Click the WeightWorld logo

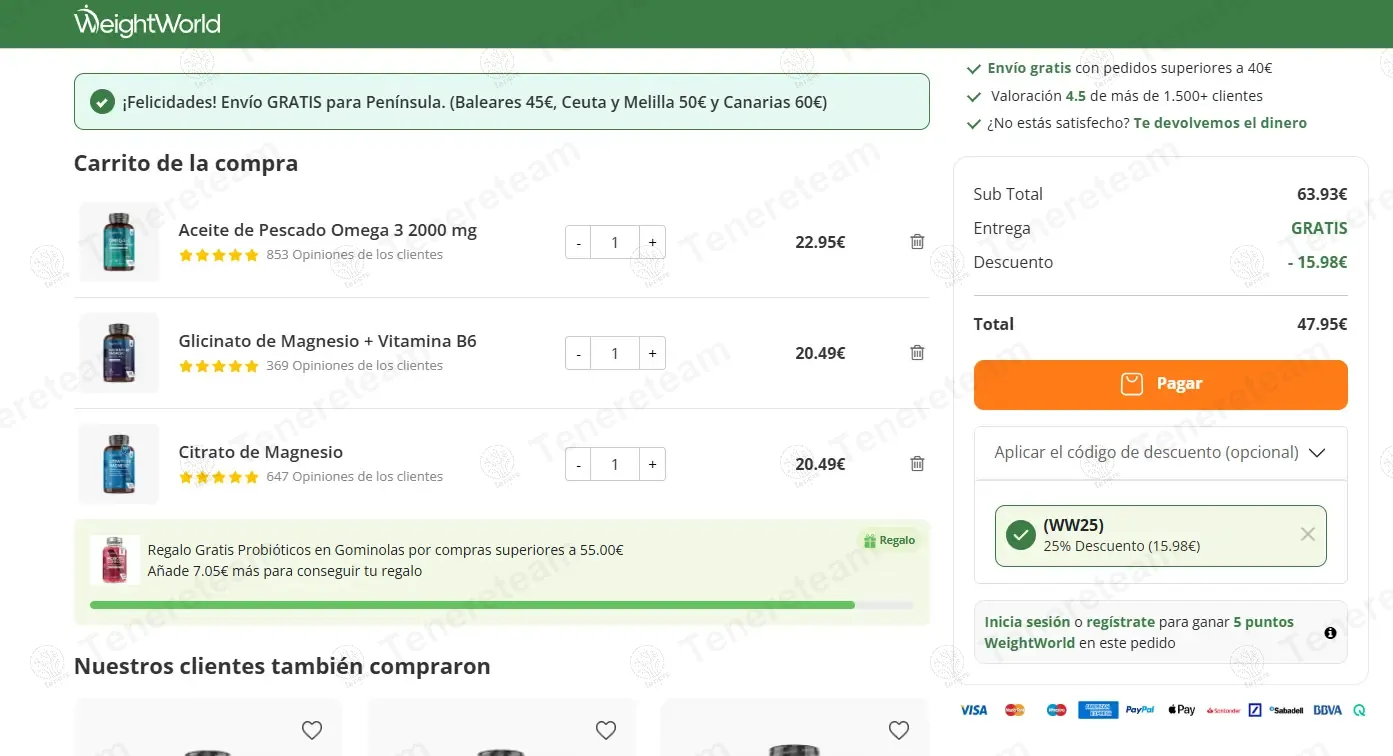click(x=147, y=22)
